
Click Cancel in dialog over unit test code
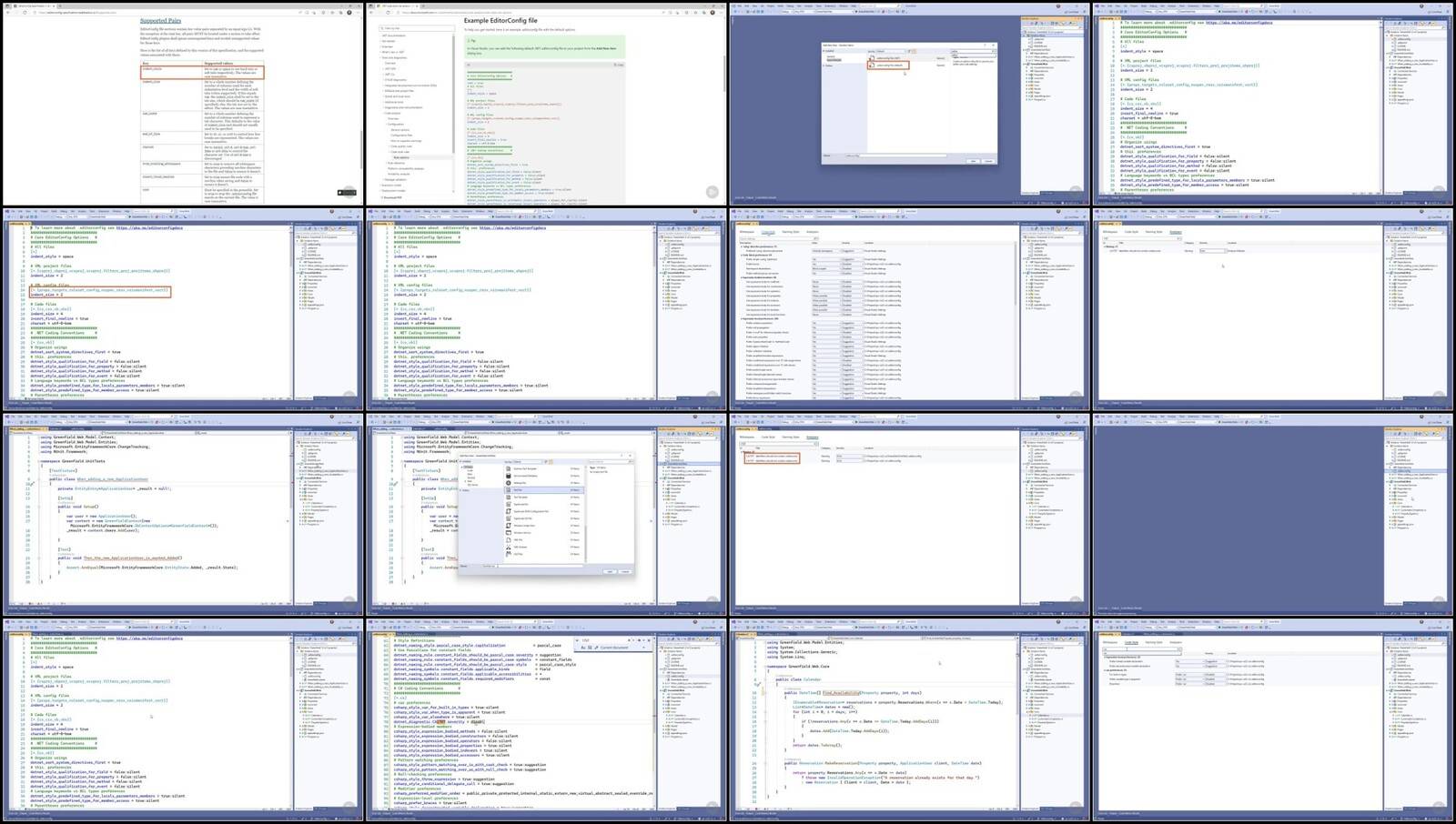point(625,571)
